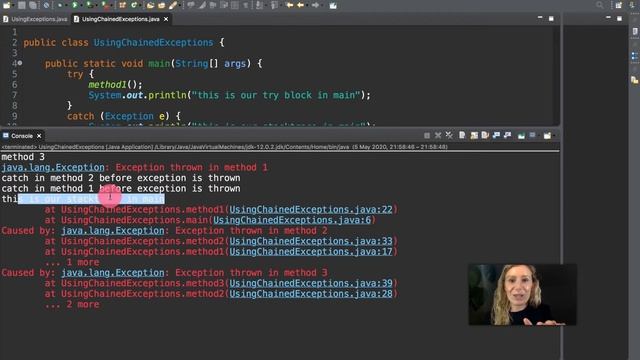Screen dimensions: 640x360
Task: Run the program with green Run icon
Action: point(75,5)
